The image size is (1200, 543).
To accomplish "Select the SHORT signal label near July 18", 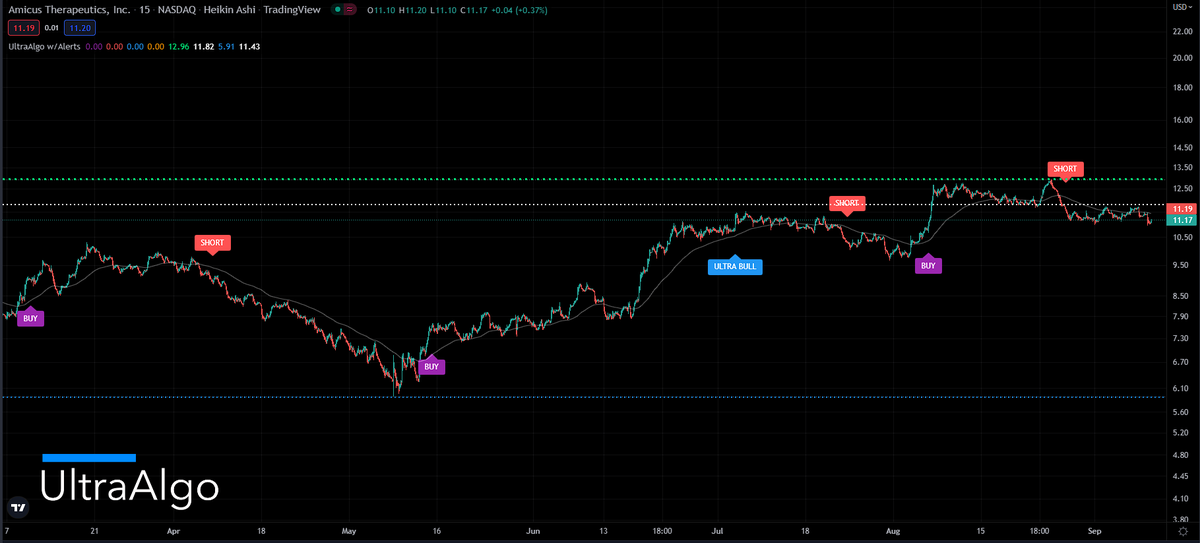I will (x=847, y=204).
